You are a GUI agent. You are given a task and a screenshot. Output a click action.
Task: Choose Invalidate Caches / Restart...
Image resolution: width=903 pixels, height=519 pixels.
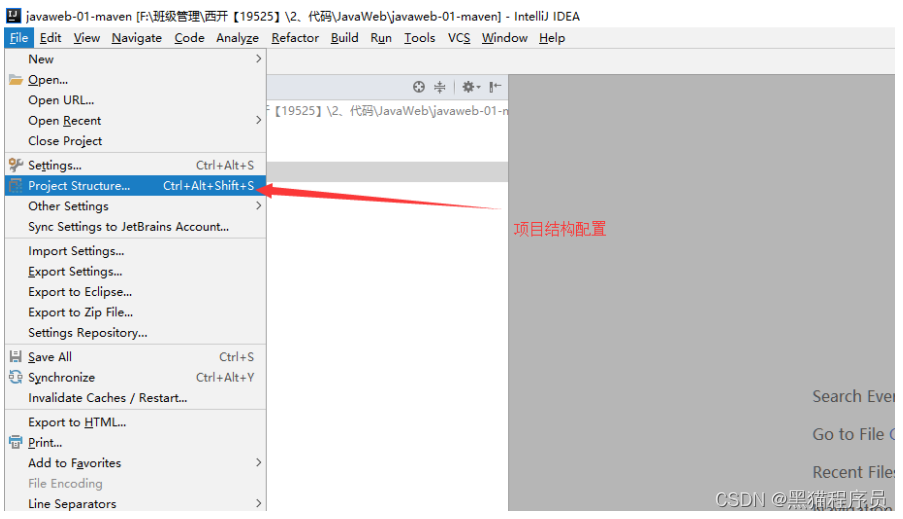point(135,397)
